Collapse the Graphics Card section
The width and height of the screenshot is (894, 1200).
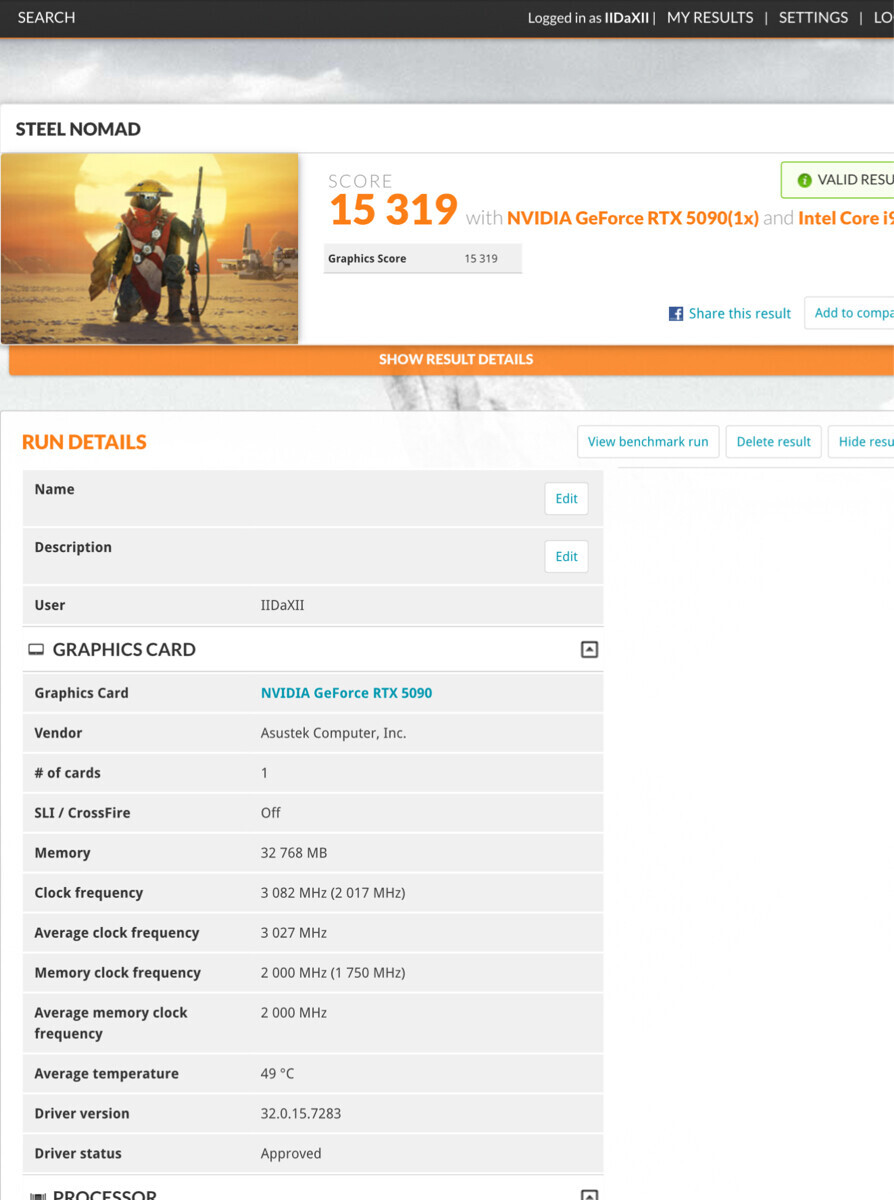[x=589, y=650]
